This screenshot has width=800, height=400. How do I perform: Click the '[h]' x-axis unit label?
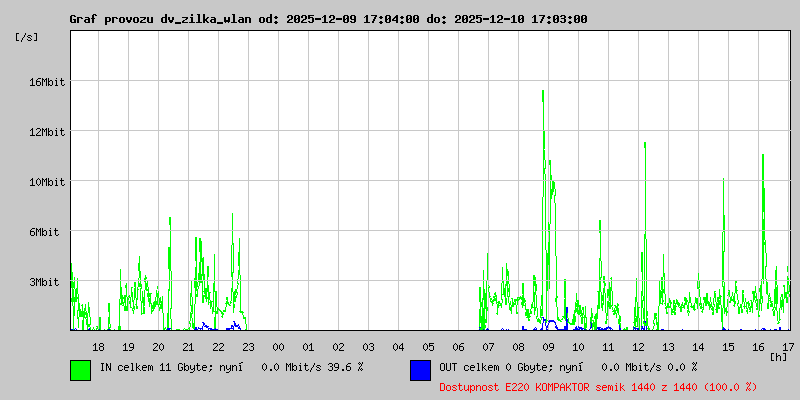click(x=779, y=357)
